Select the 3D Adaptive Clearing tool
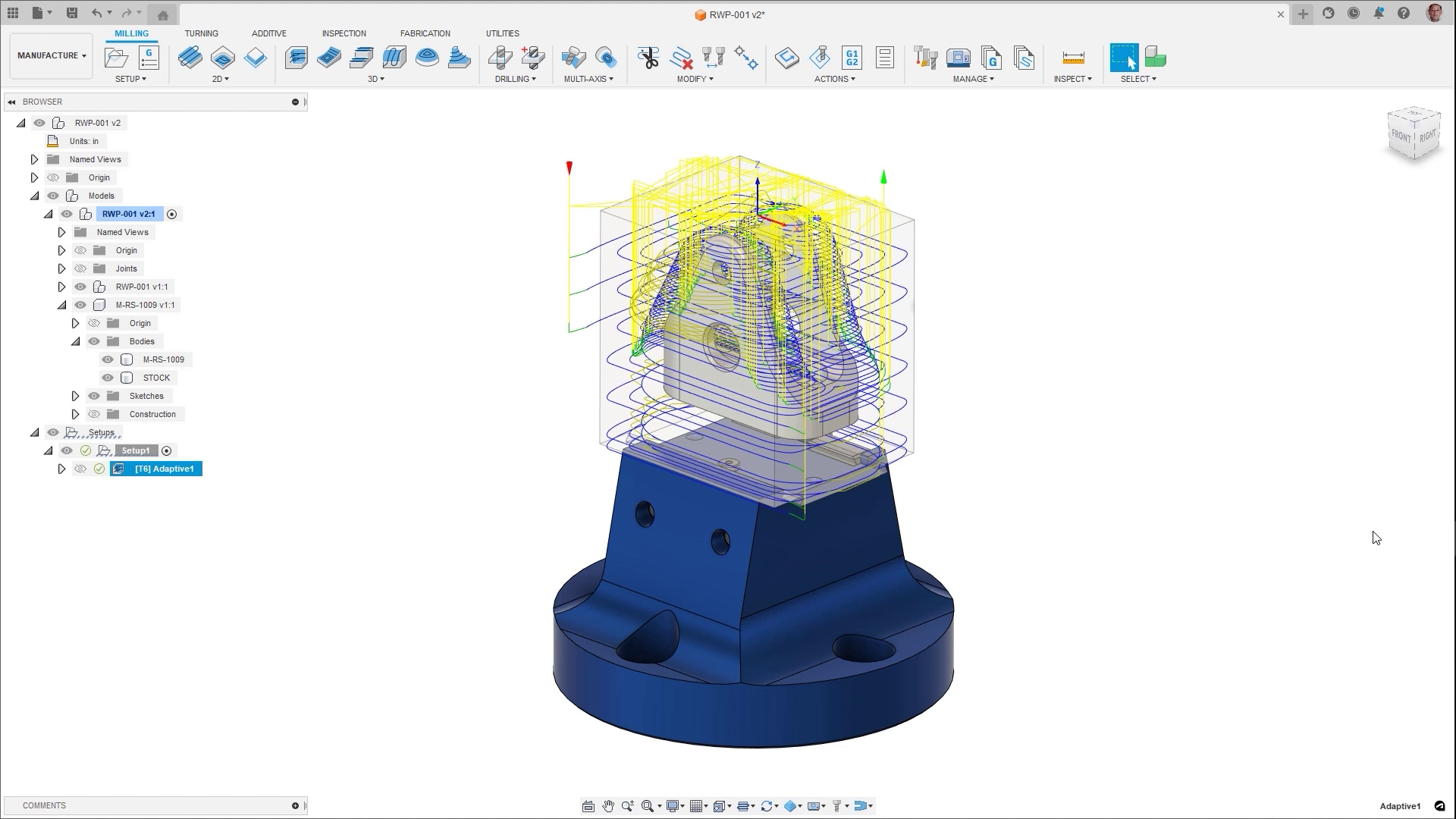 click(x=296, y=58)
